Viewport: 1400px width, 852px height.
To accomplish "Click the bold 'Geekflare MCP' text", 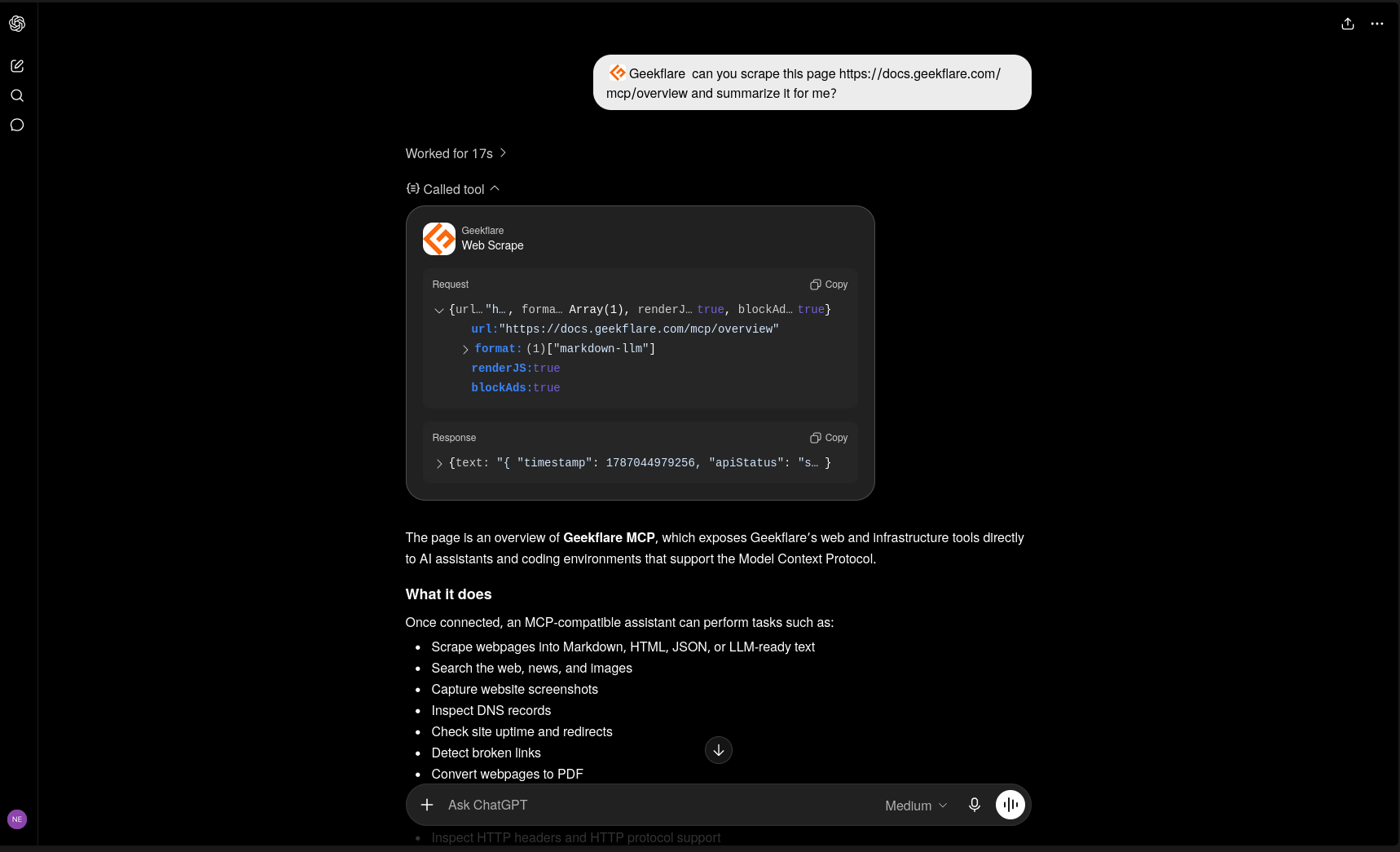I will point(610,537).
